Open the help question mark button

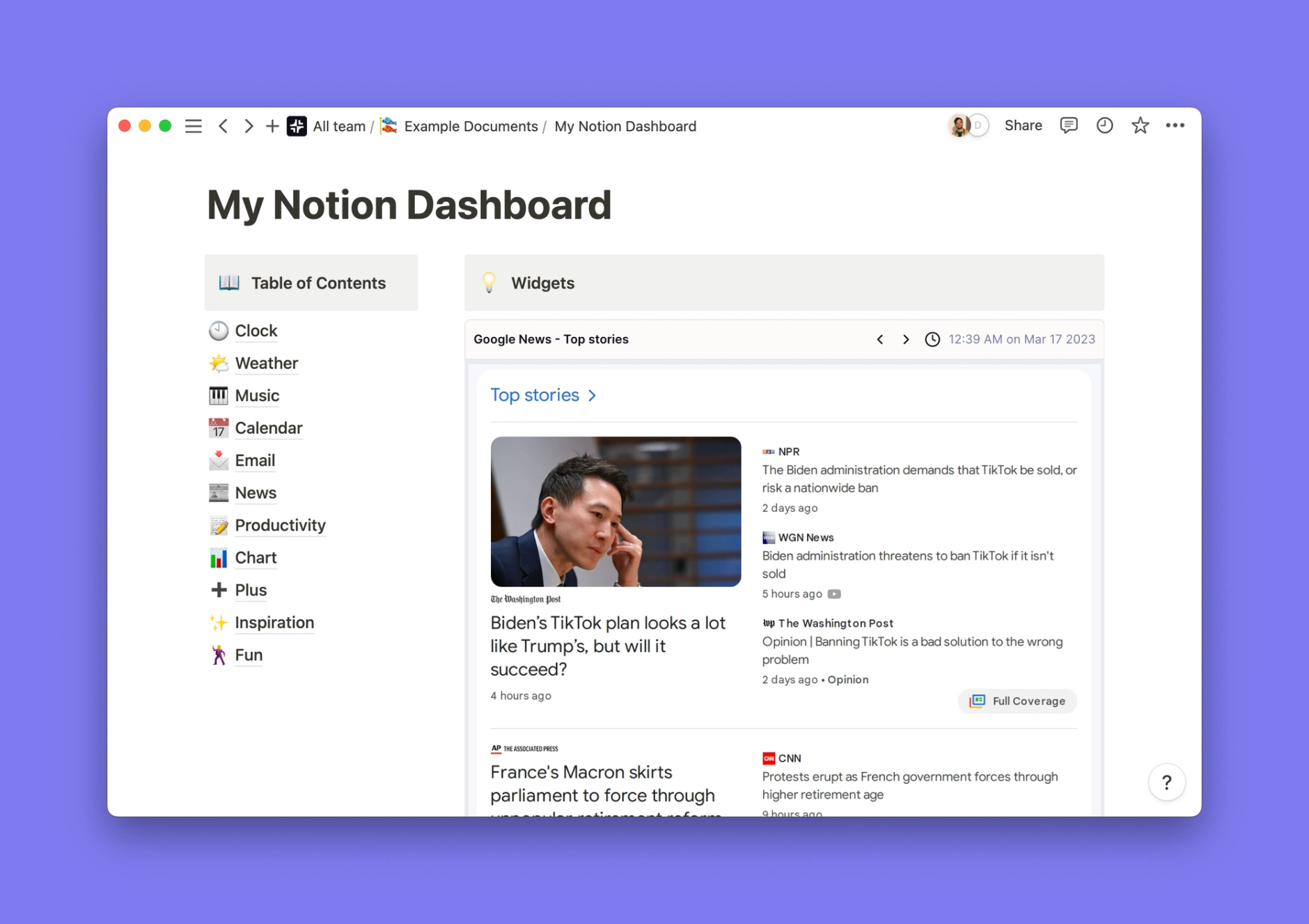point(1167,783)
